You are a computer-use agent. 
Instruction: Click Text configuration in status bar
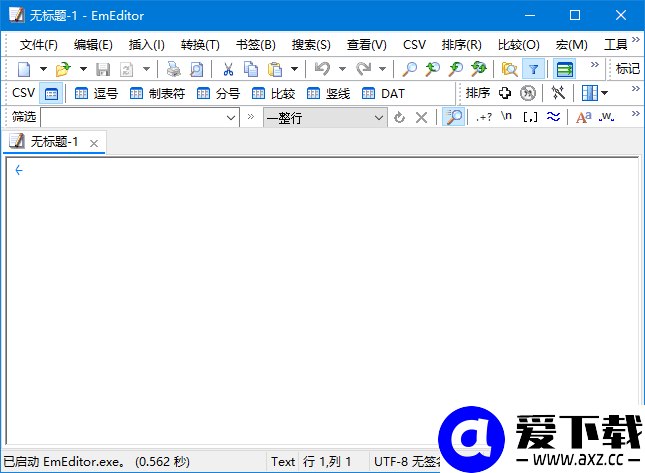click(x=283, y=462)
